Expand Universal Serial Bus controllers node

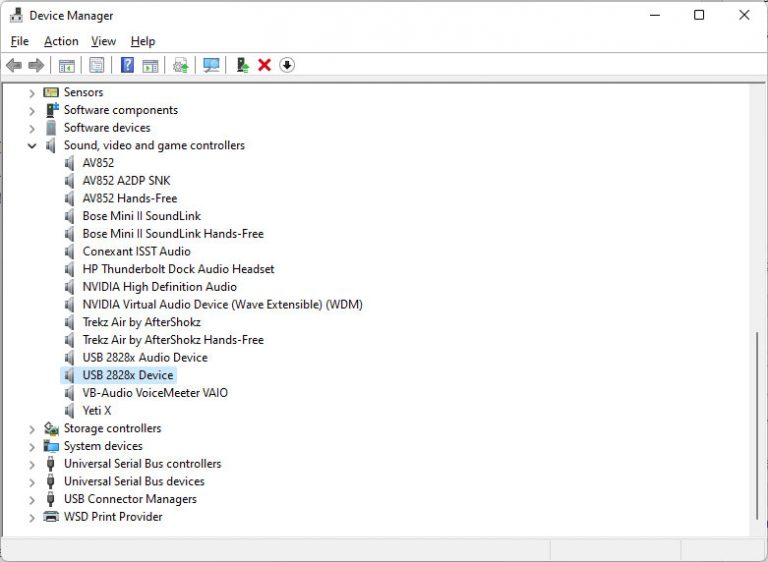[32, 464]
